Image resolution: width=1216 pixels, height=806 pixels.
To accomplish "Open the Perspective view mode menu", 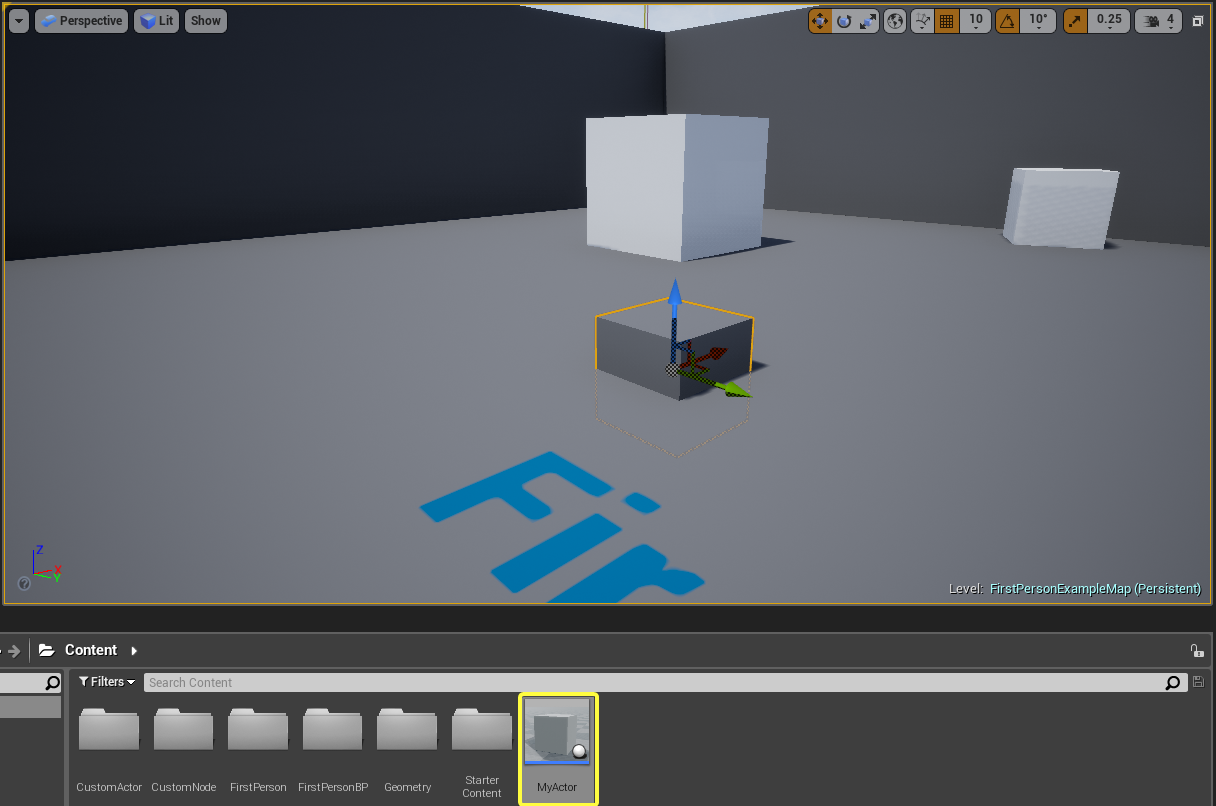I will [x=82, y=21].
